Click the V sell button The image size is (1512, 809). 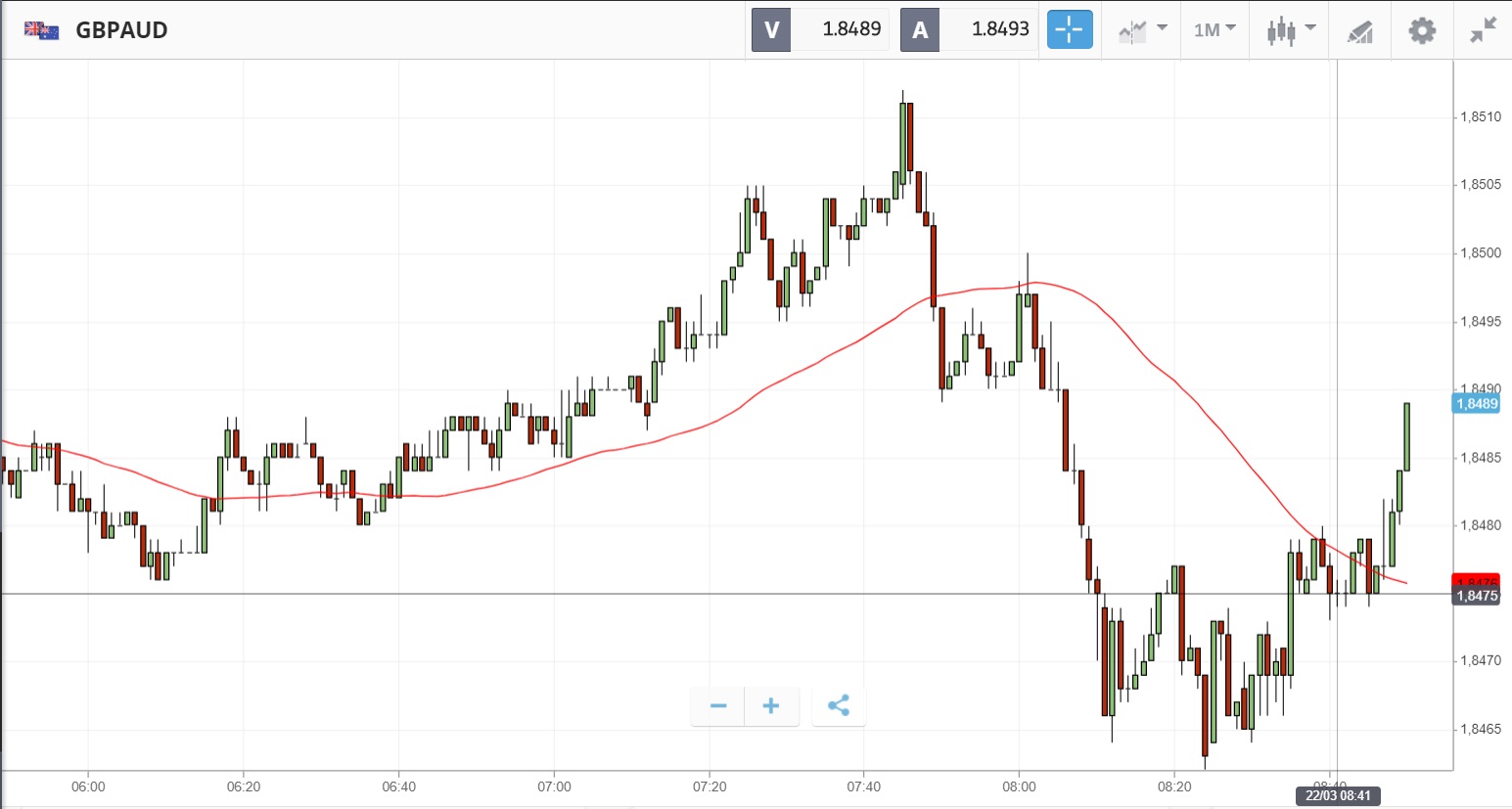pyautogui.click(x=771, y=29)
